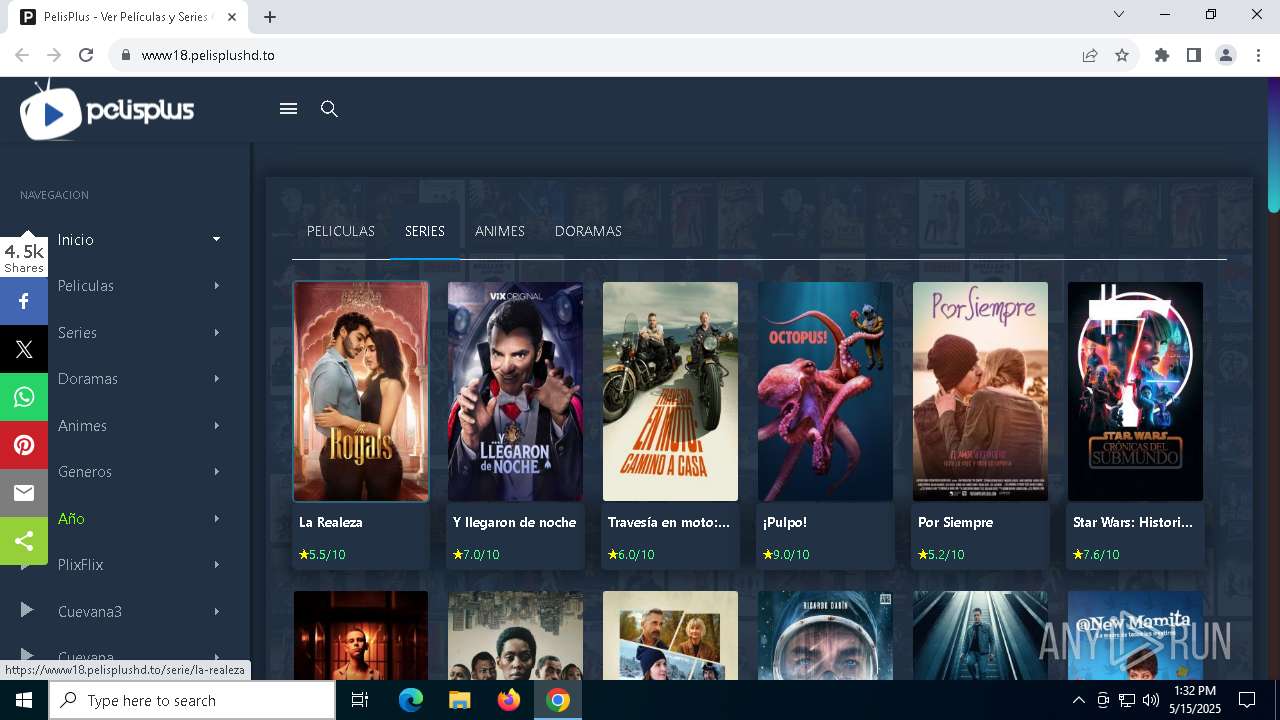Open the Por Siempre title link

[955, 522]
